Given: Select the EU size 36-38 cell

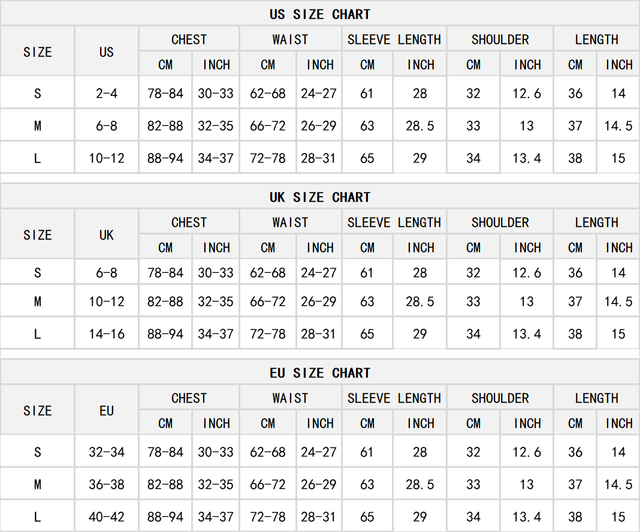Looking at the screenshot, I should coord(107,484).
